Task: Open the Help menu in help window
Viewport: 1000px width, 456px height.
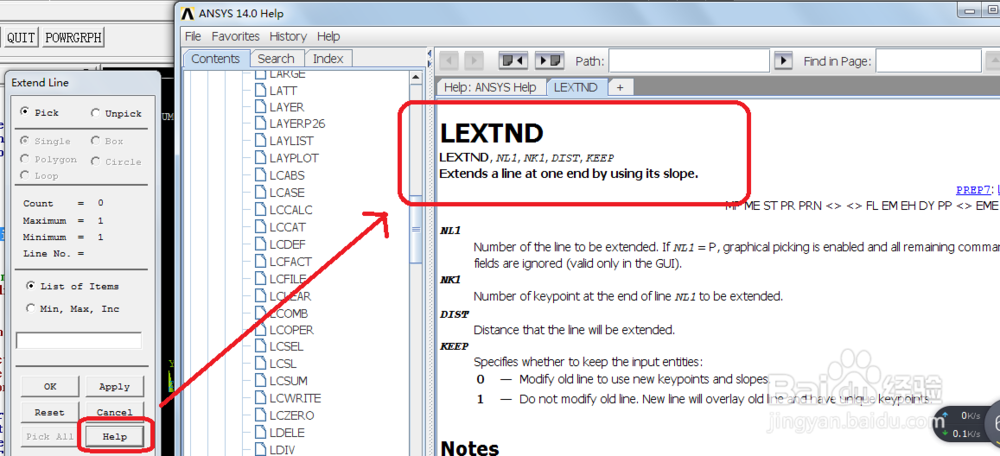Action: [328, 36]
